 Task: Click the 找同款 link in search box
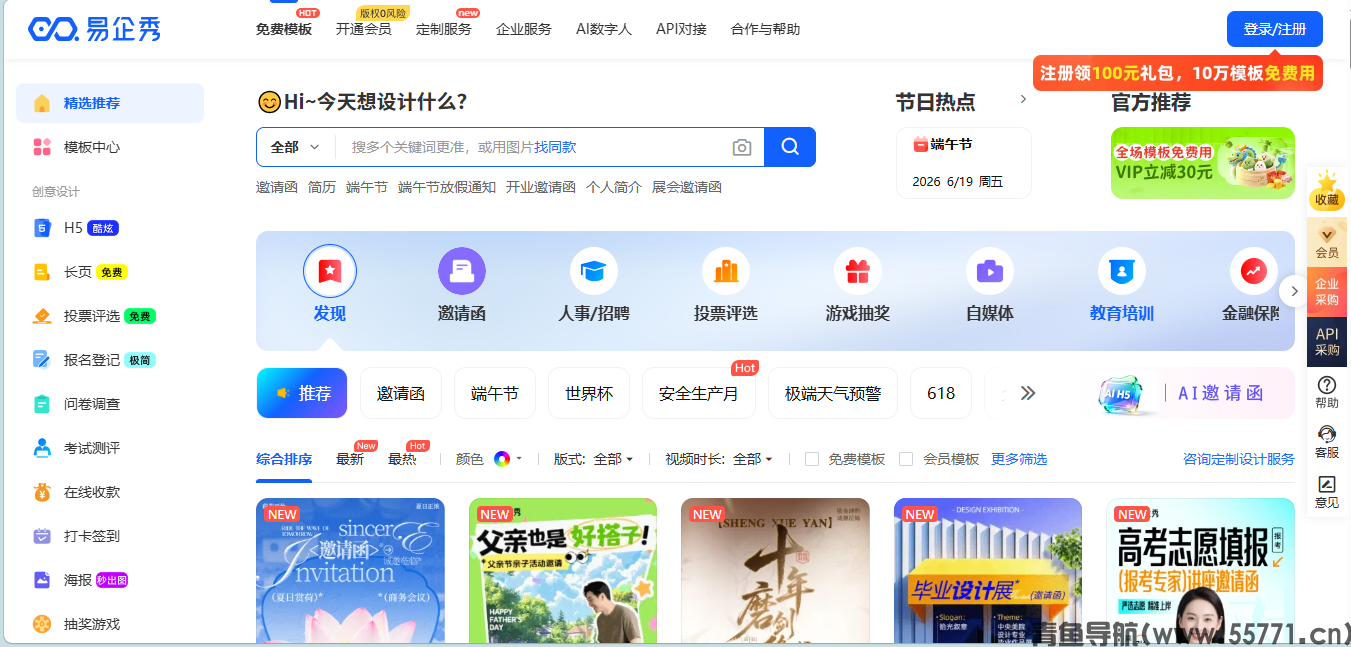pos(555,147)
